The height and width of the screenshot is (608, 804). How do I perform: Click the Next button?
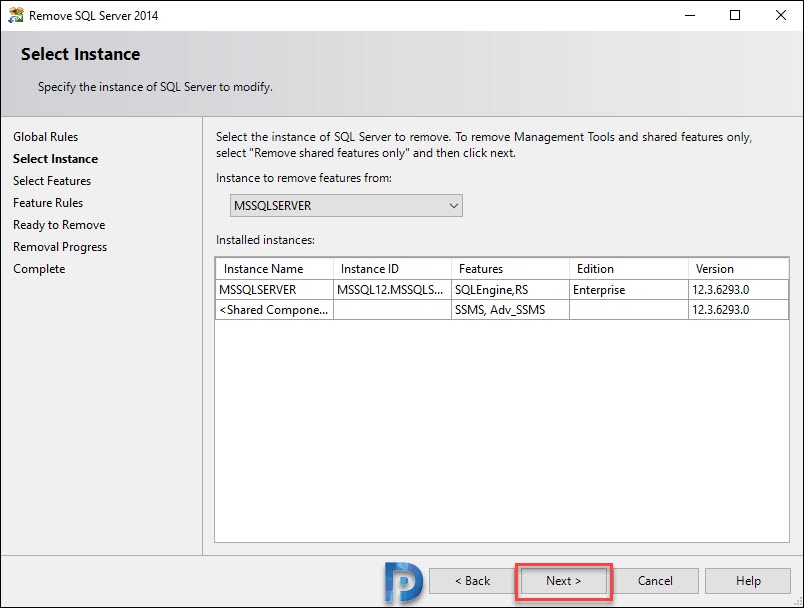coord(564,581)
